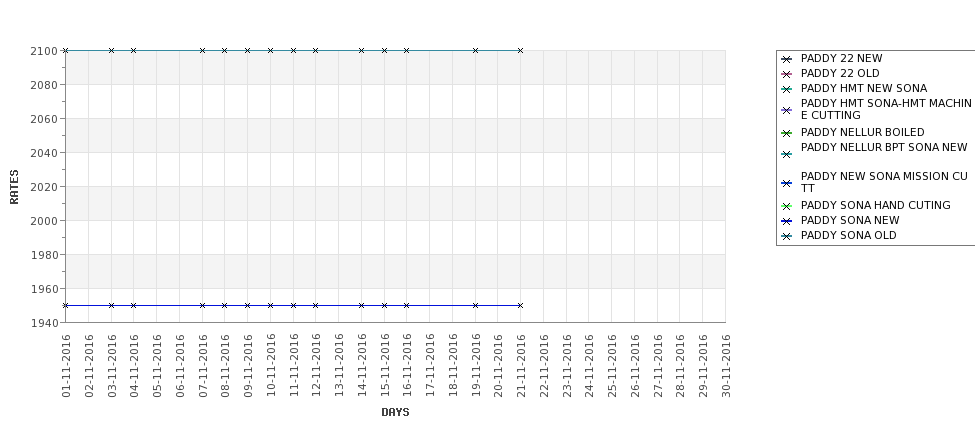Screen dimensions: 975x429
Task: Click the 1950 data point on 10-11-2016
Action: [x=270, y=305]
